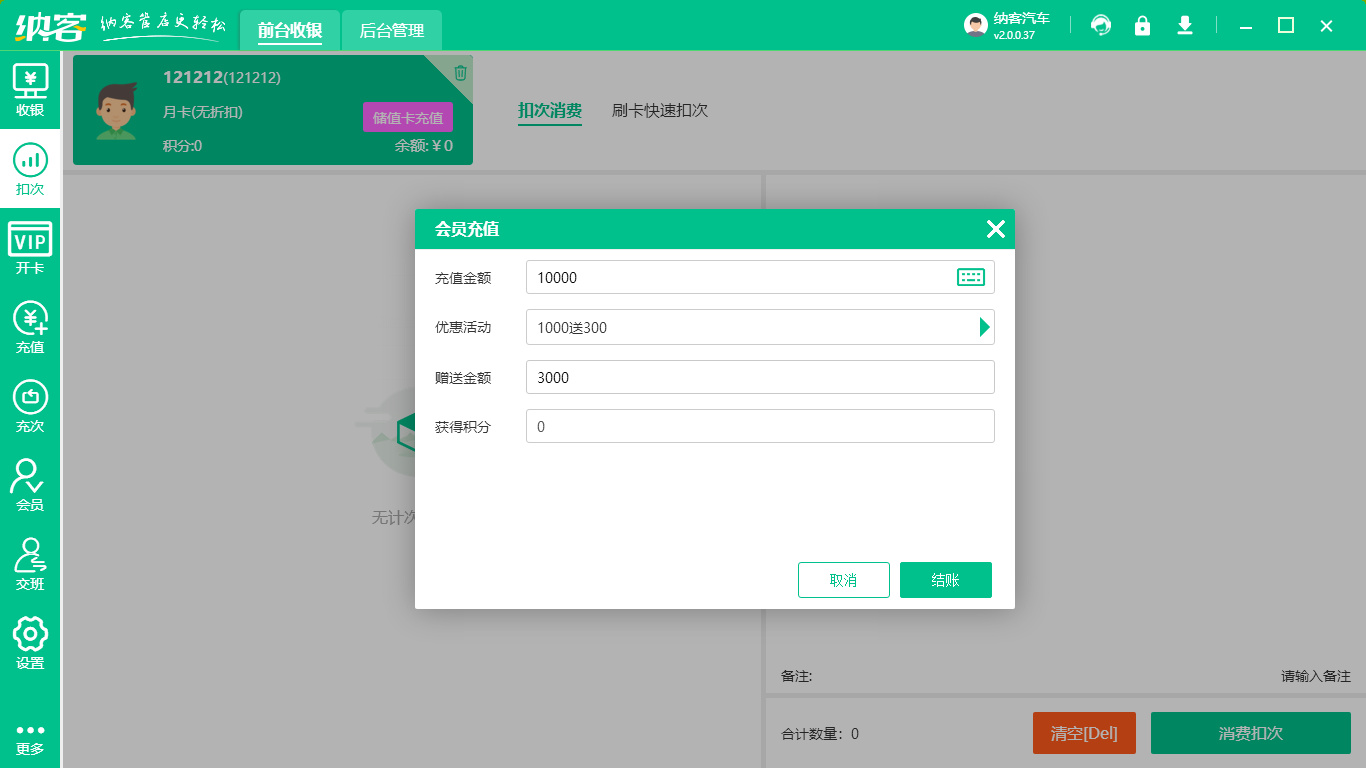Switch to the 后台管理 tab
The width and height of the screenshot is (1366, 768).
(x=392, y=31)
